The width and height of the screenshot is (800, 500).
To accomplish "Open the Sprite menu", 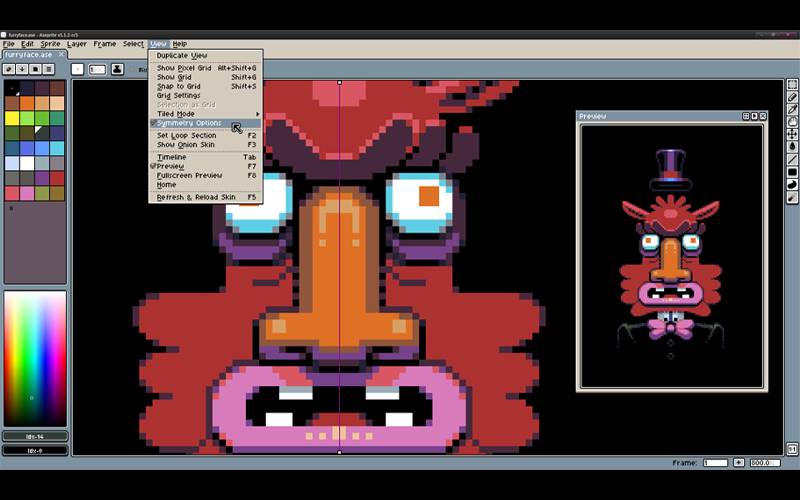I will 50,44.
